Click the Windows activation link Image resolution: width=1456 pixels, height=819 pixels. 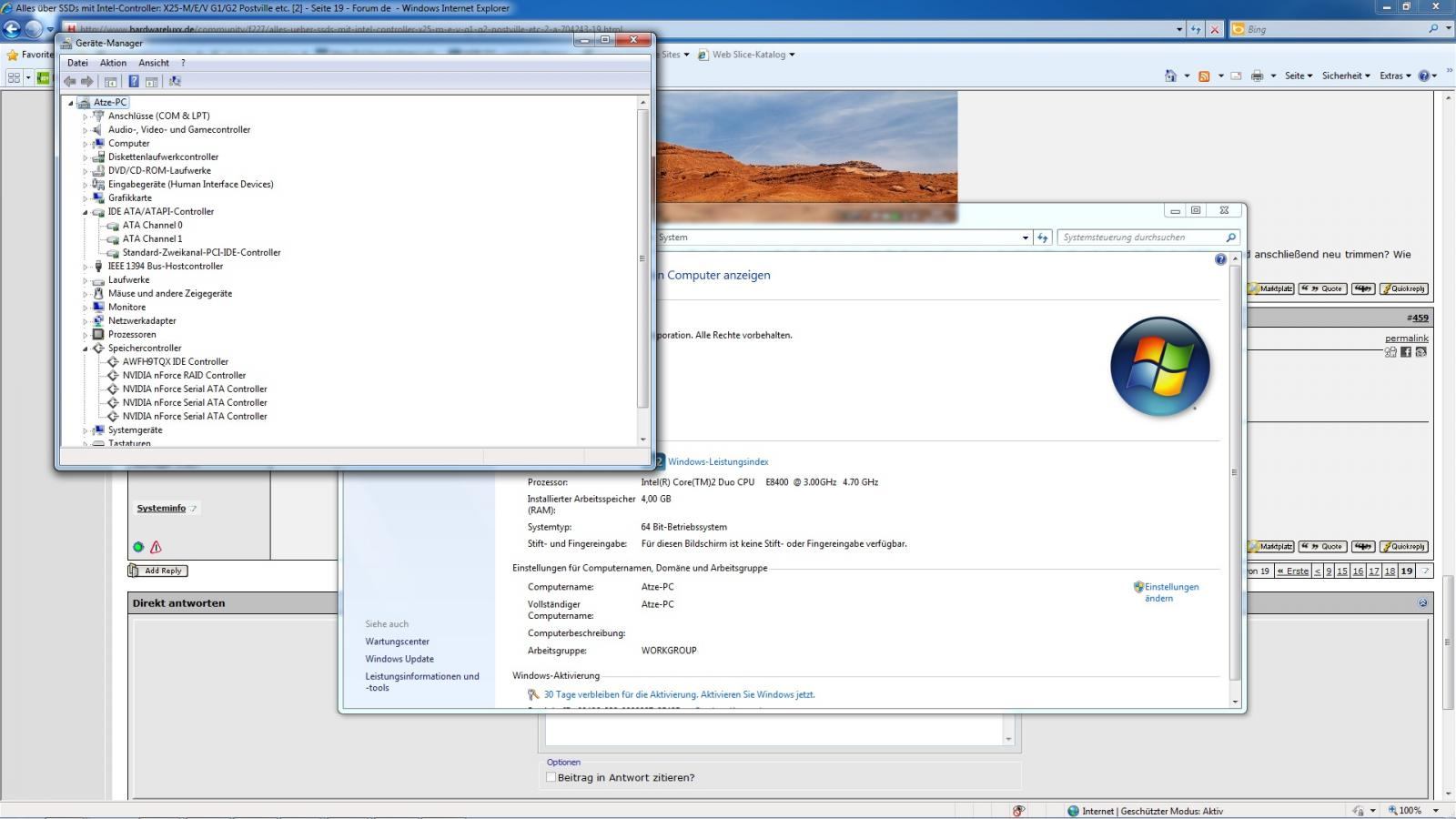pyautogui.click(x=679, y=694)
